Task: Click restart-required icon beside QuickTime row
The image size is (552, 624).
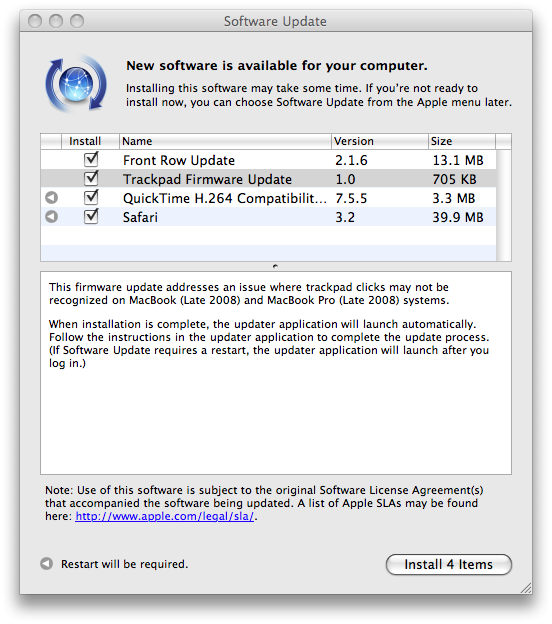Action: (51, 197)
